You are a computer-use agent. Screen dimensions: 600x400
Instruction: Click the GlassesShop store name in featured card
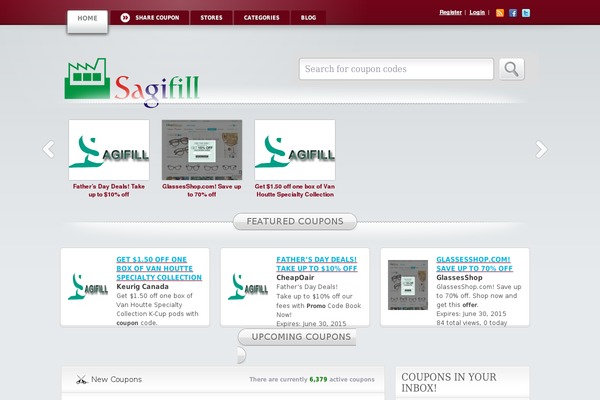point(459,278)
